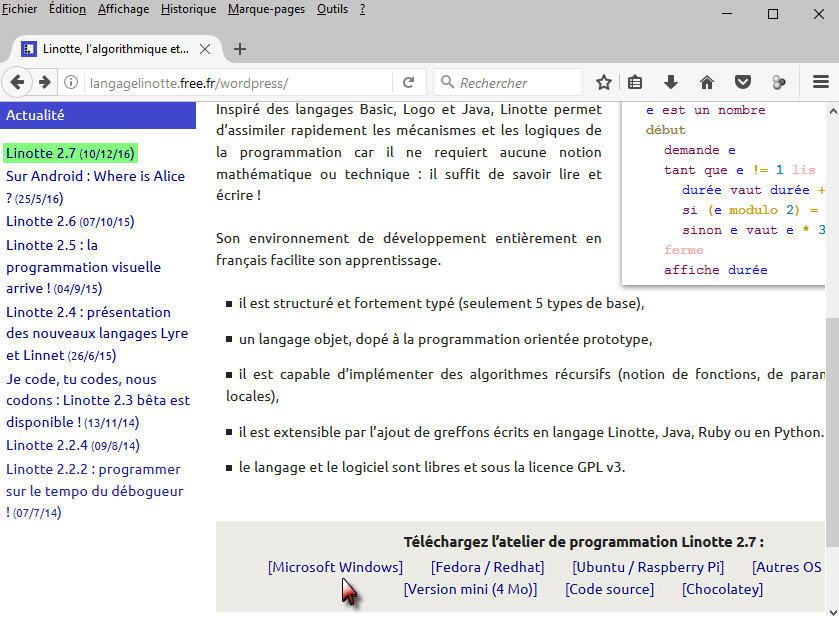The height and width of the screenshot is (631, 839).
Task: Maximize the browser window
Action: click(773, 14)
